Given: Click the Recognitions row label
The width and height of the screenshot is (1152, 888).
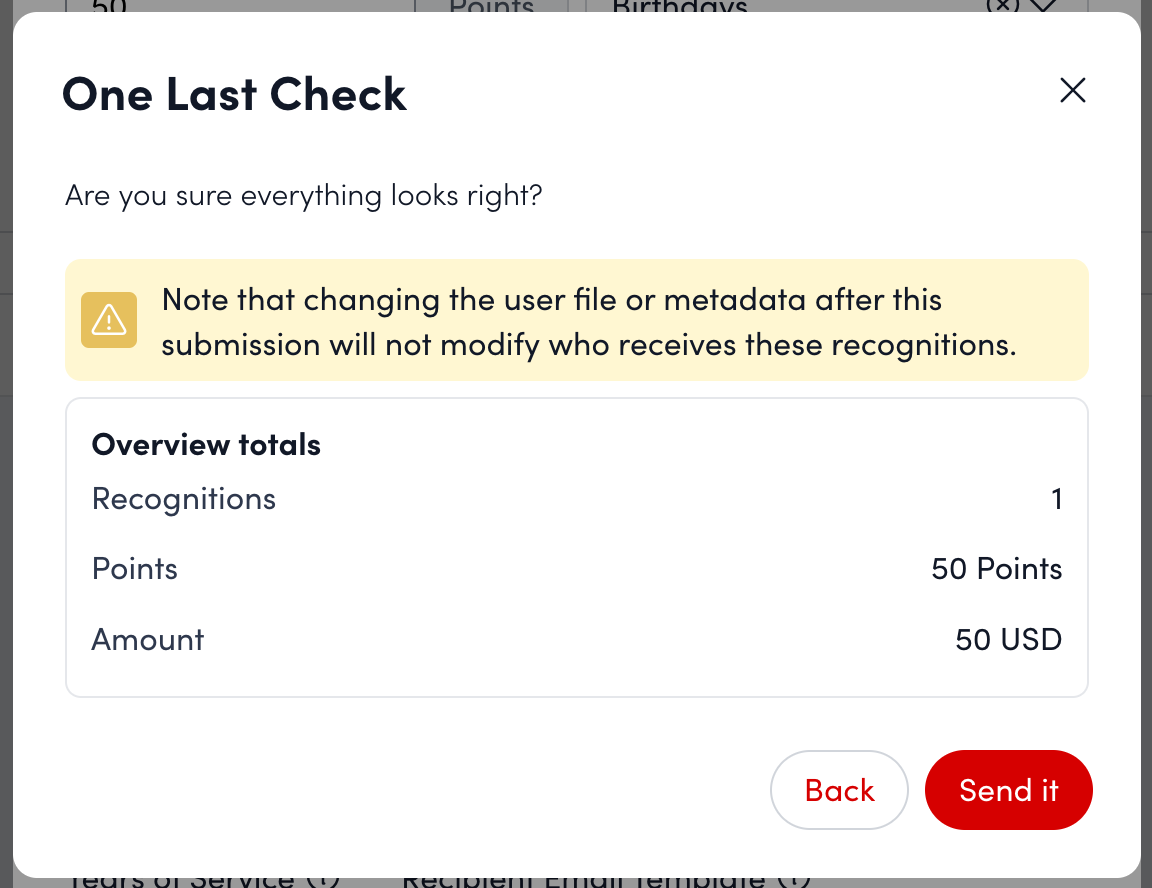Looking at the screenshot, I should (183, 499).
